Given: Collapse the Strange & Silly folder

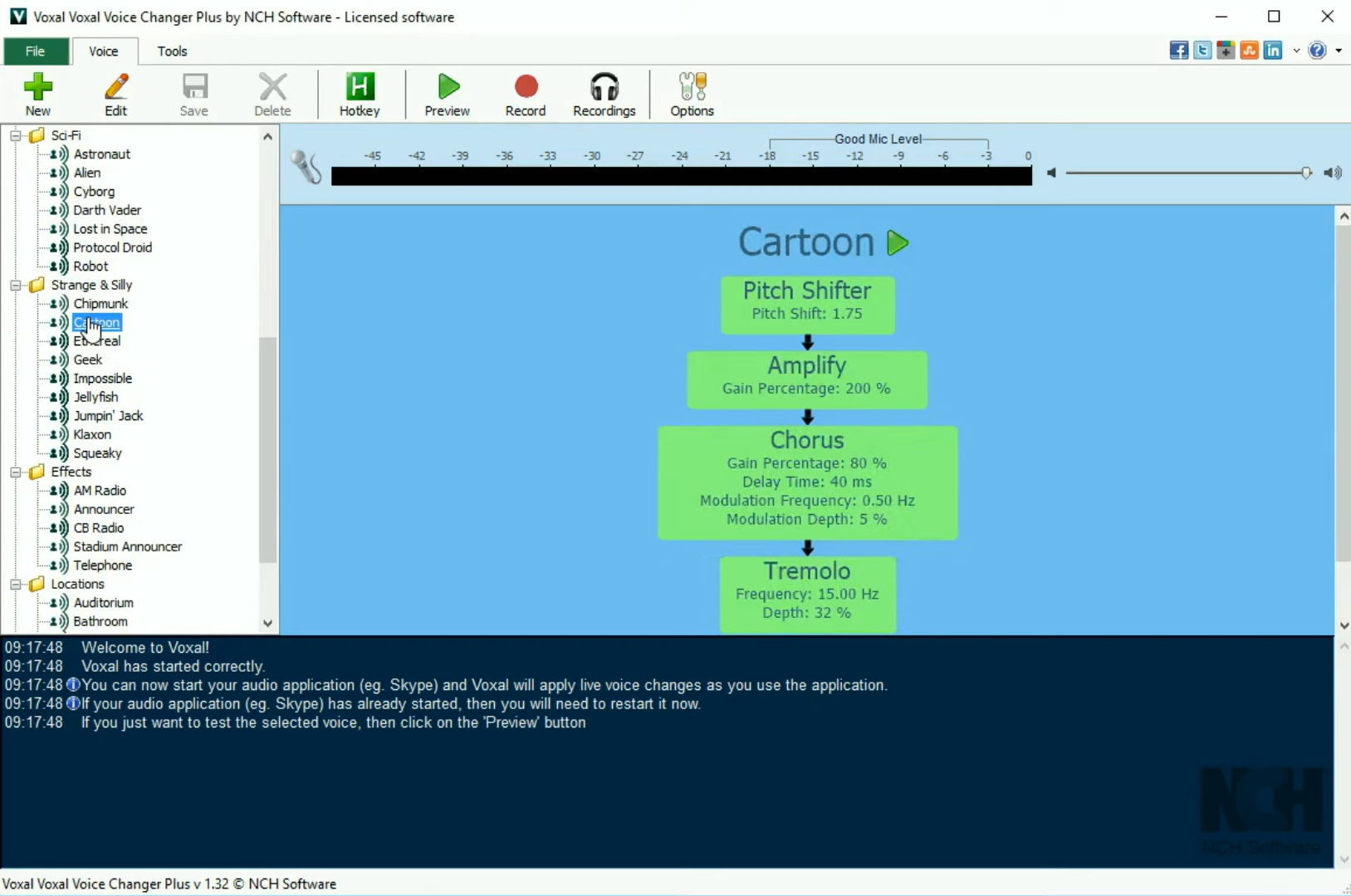Looking at the screenshot, I should point(15,285).
